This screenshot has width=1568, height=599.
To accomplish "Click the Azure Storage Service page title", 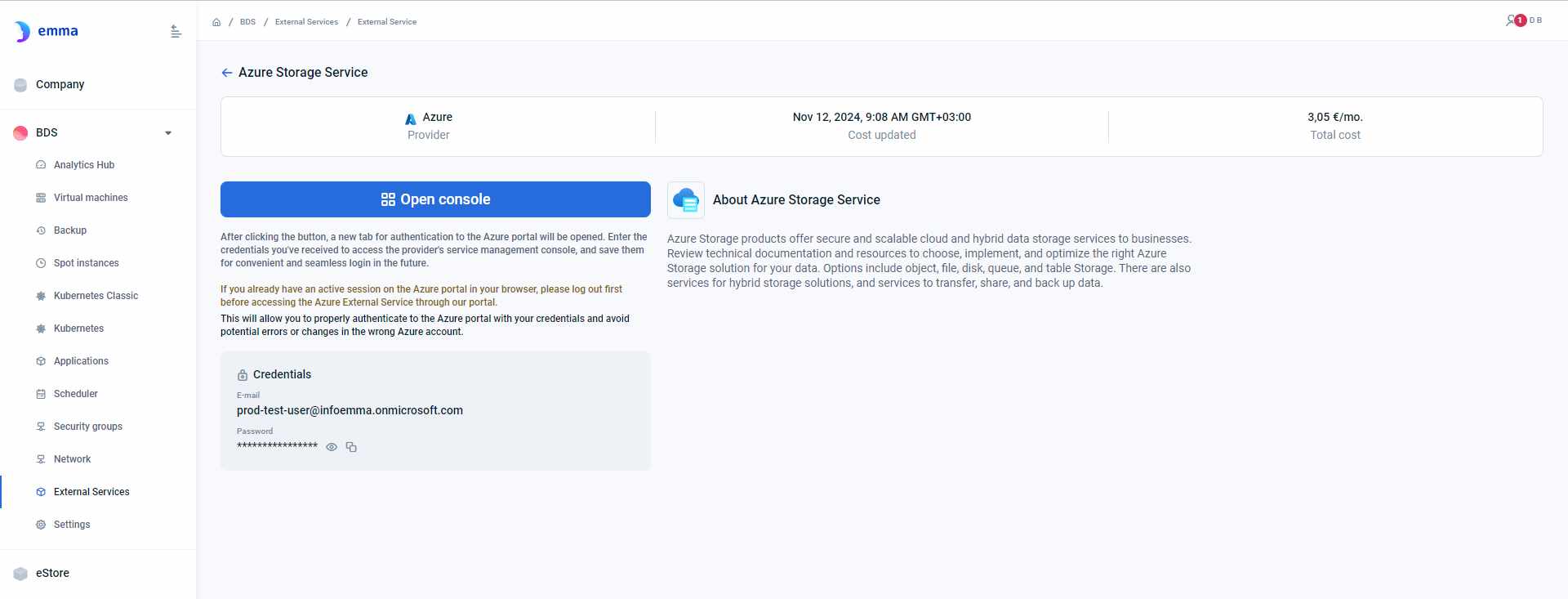I will click(x=303, y=73).
